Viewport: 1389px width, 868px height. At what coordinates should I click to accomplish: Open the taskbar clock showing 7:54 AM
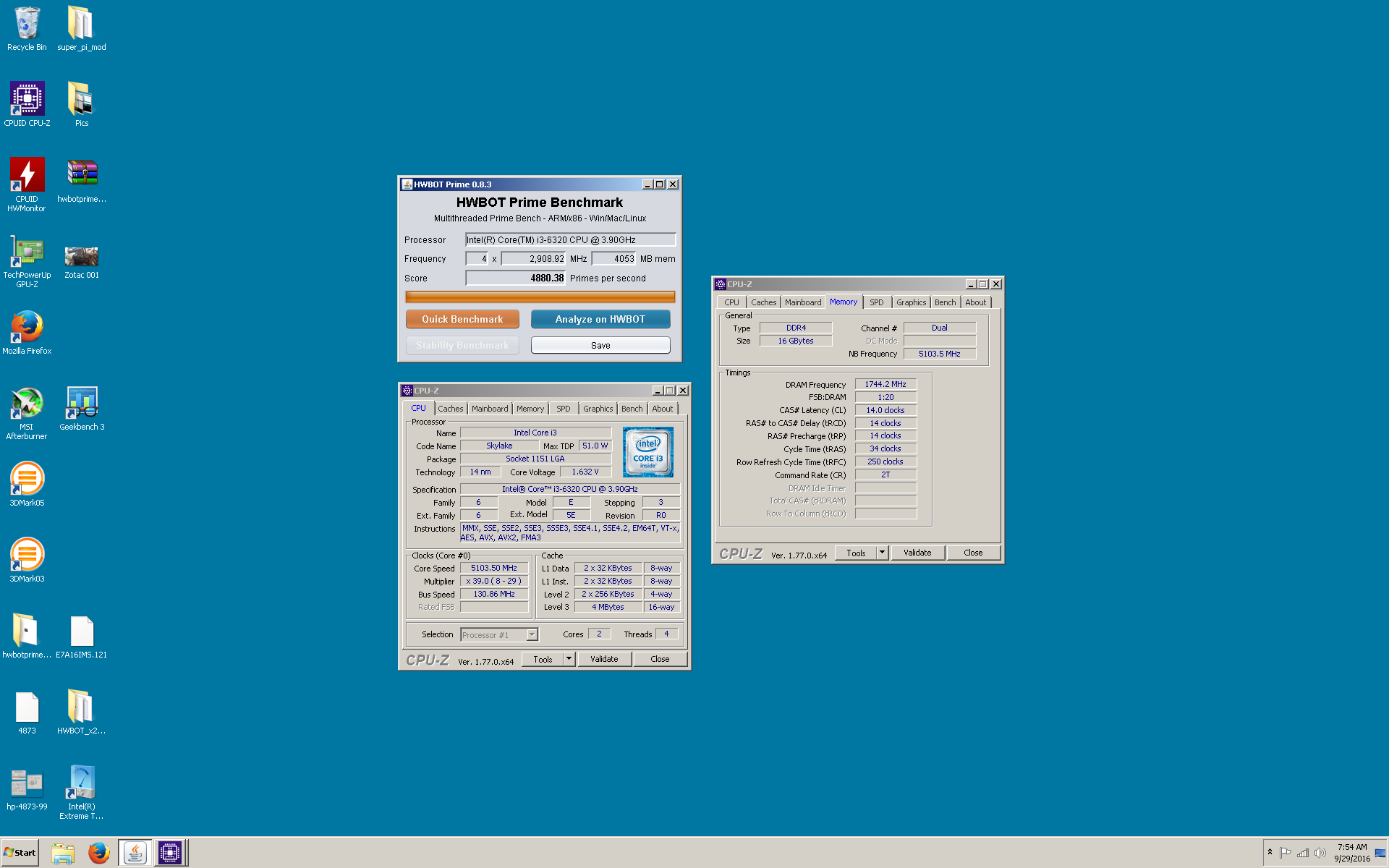1352,853
